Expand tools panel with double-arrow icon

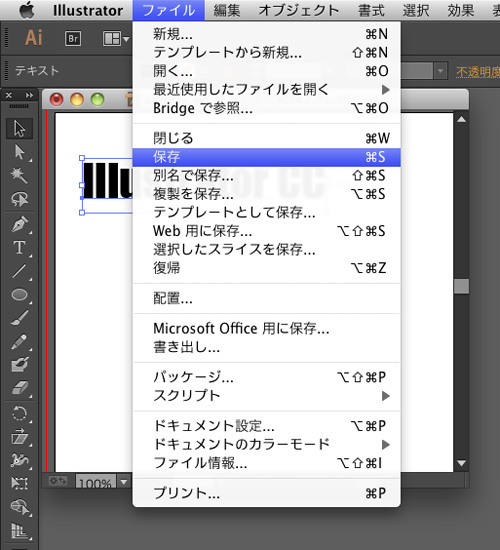pyautogui.click(x=29, y=95)
